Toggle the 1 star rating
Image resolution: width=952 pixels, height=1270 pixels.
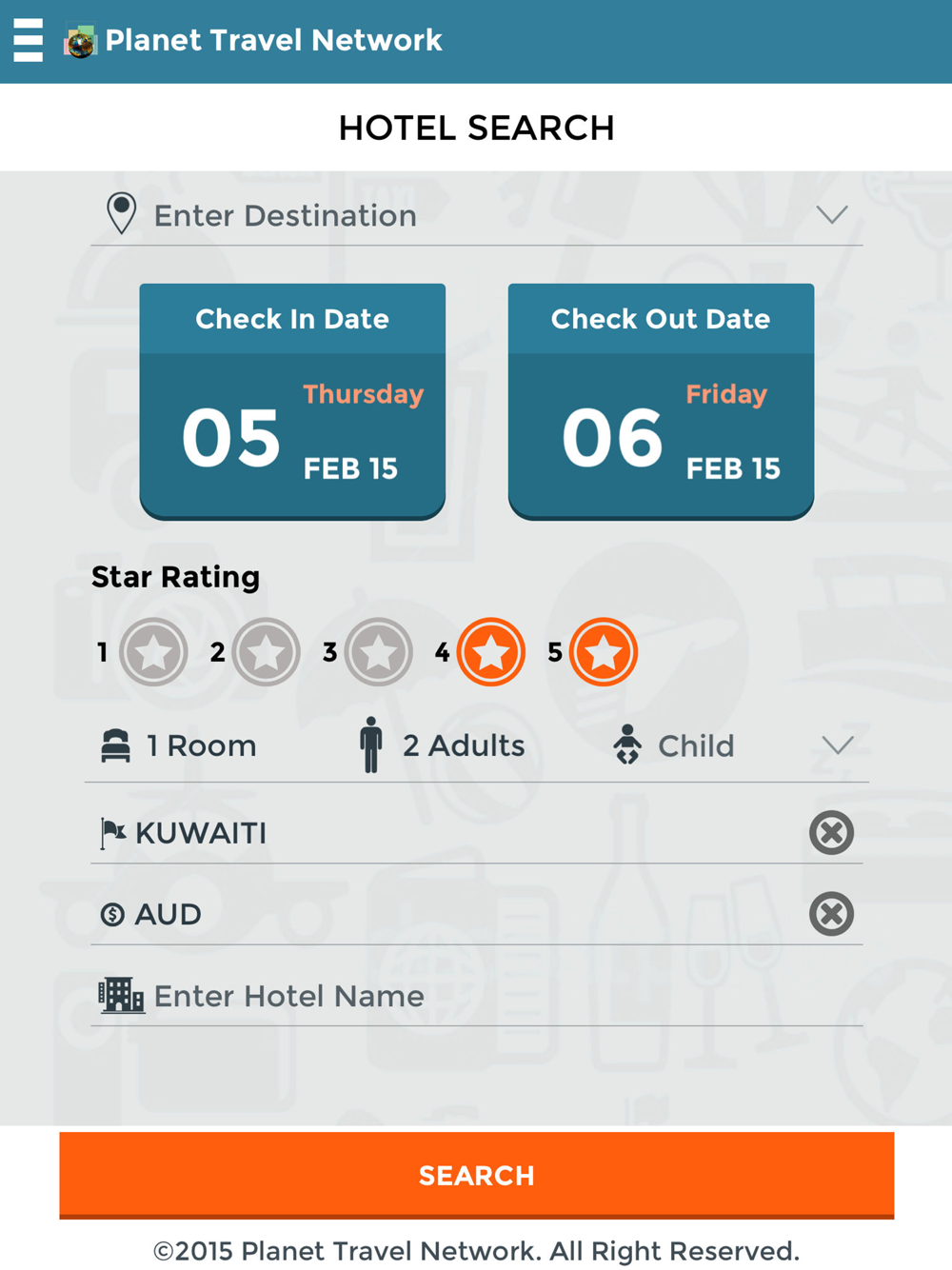click(x=153, y=652)
